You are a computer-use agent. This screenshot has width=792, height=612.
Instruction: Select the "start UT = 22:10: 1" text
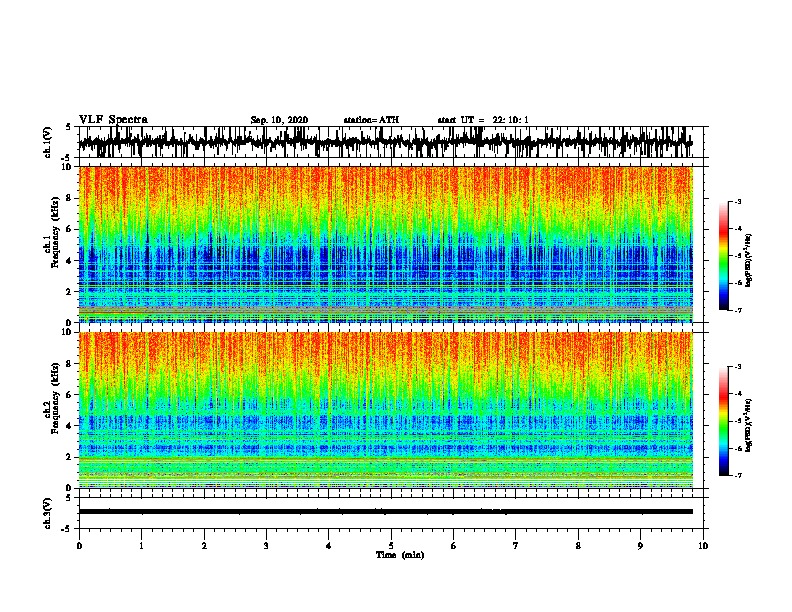point(483,120)
